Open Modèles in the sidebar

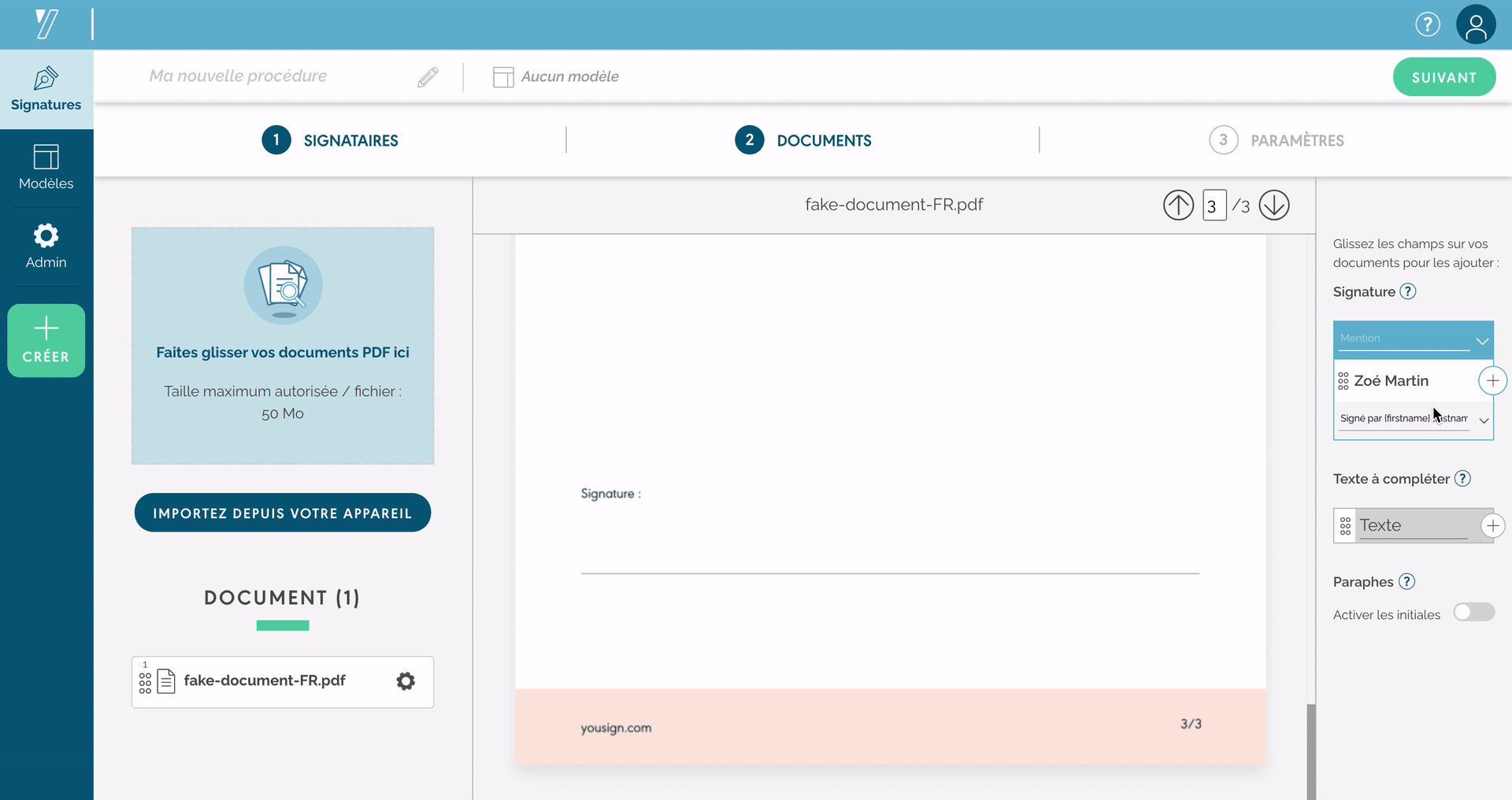(46, 167)
